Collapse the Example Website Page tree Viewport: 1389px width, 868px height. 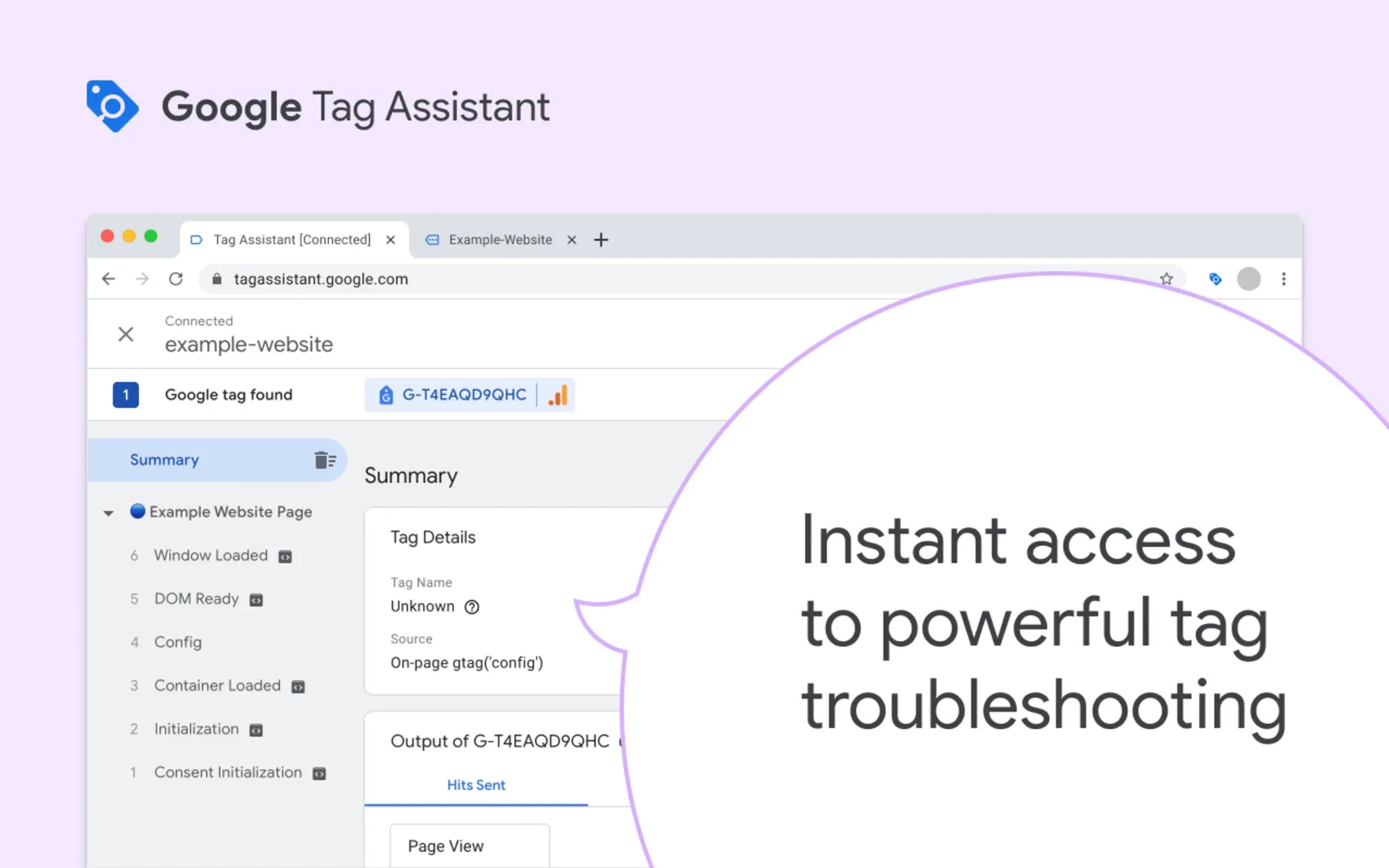click(109, 512)
